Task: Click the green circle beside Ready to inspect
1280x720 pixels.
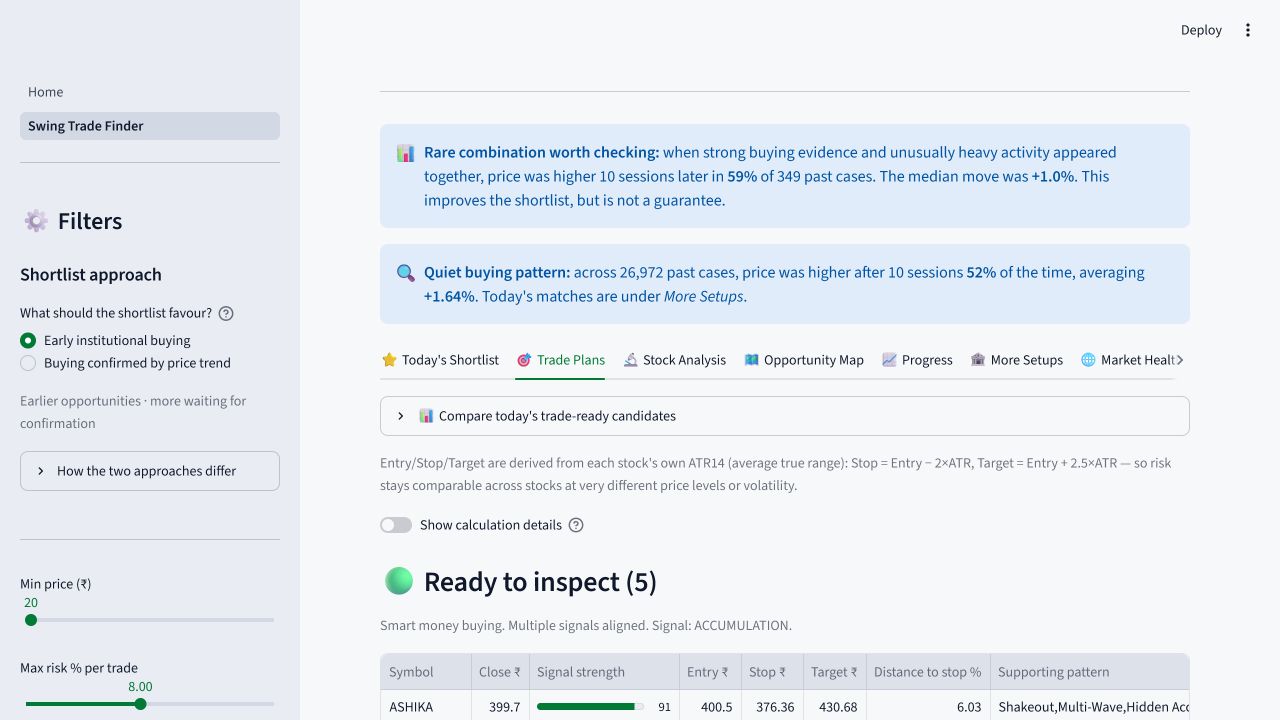Action: (x=399, y=581)
